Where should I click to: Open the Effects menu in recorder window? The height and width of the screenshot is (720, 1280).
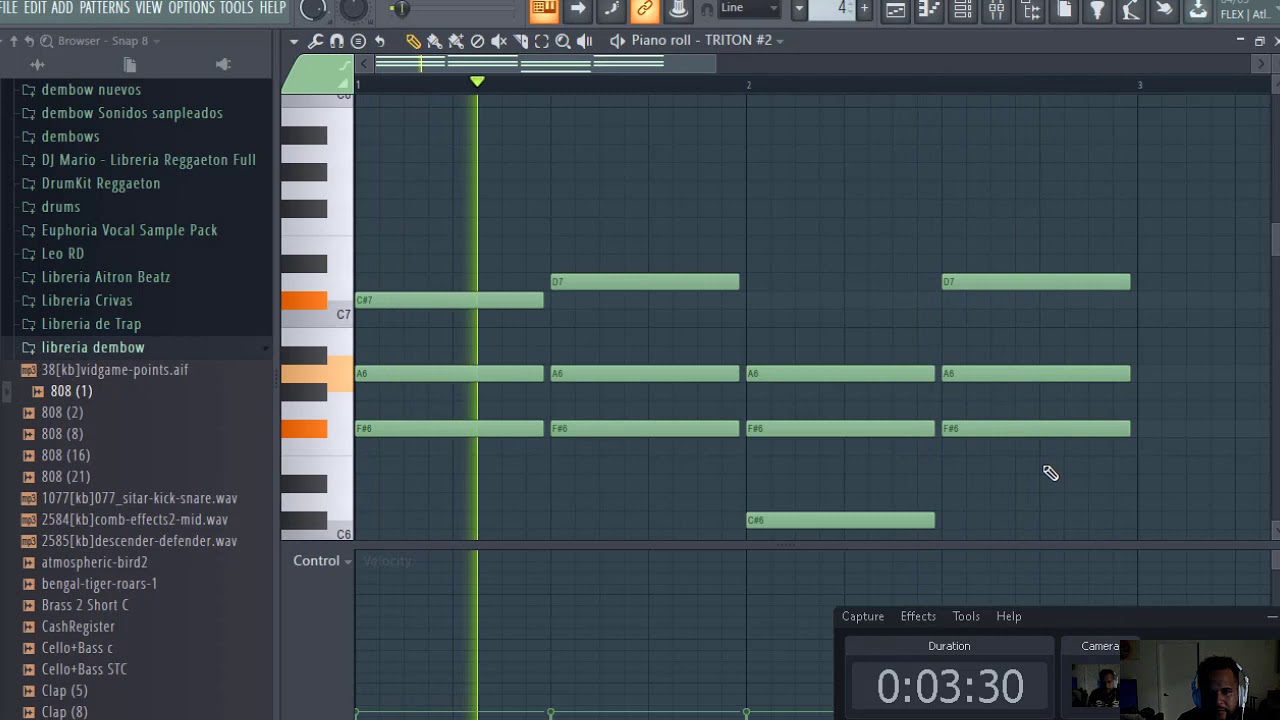[918, 616]
